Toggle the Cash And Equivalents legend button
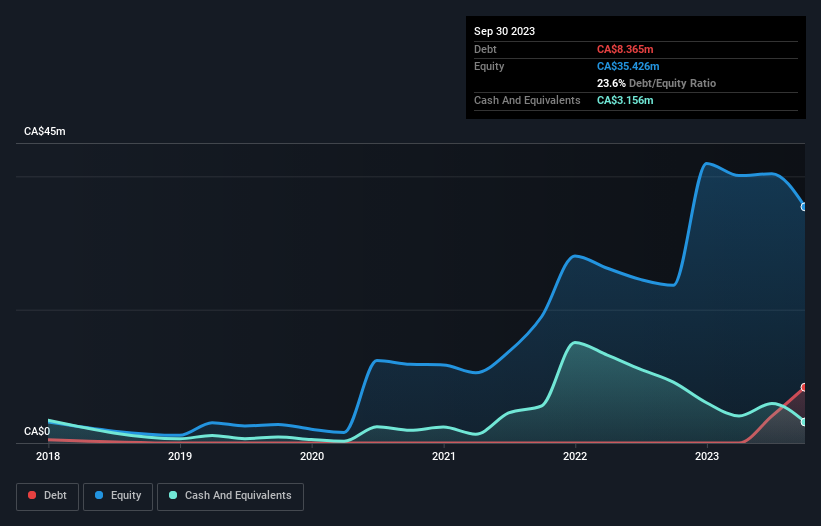821x526 pixels. point(230,496)
